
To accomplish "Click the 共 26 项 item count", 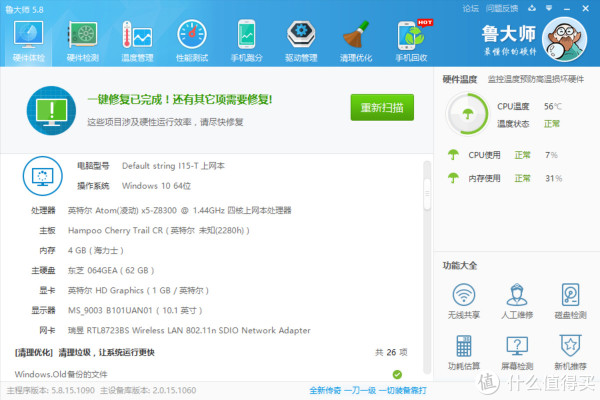I will pyautogui.click(x=391, y=352).
